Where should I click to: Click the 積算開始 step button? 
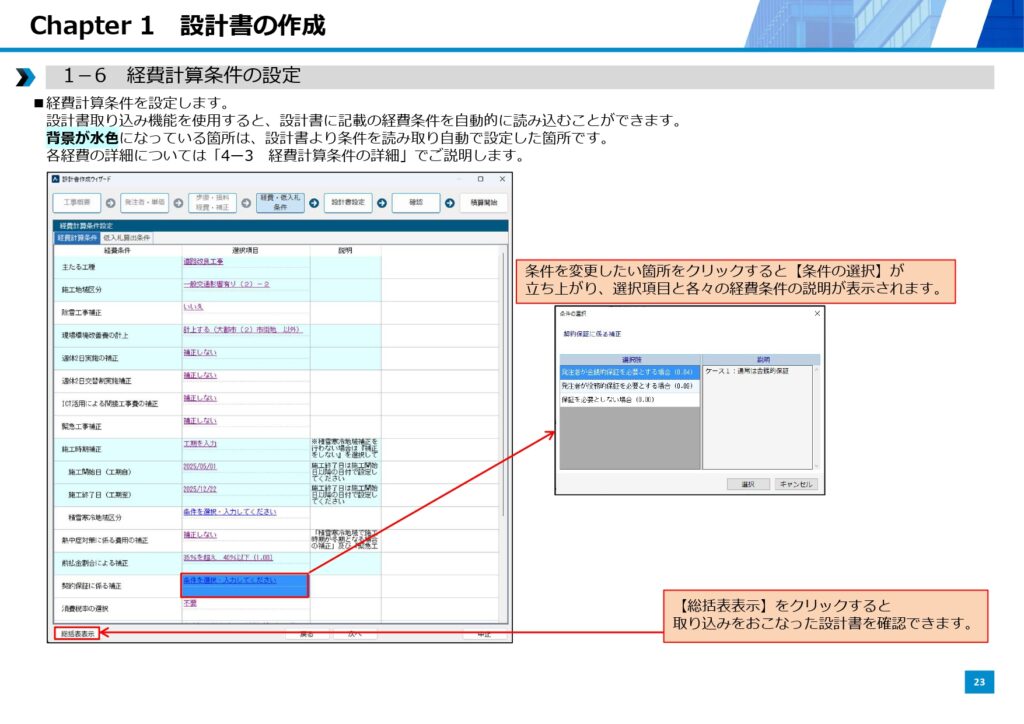pos(483,202)
